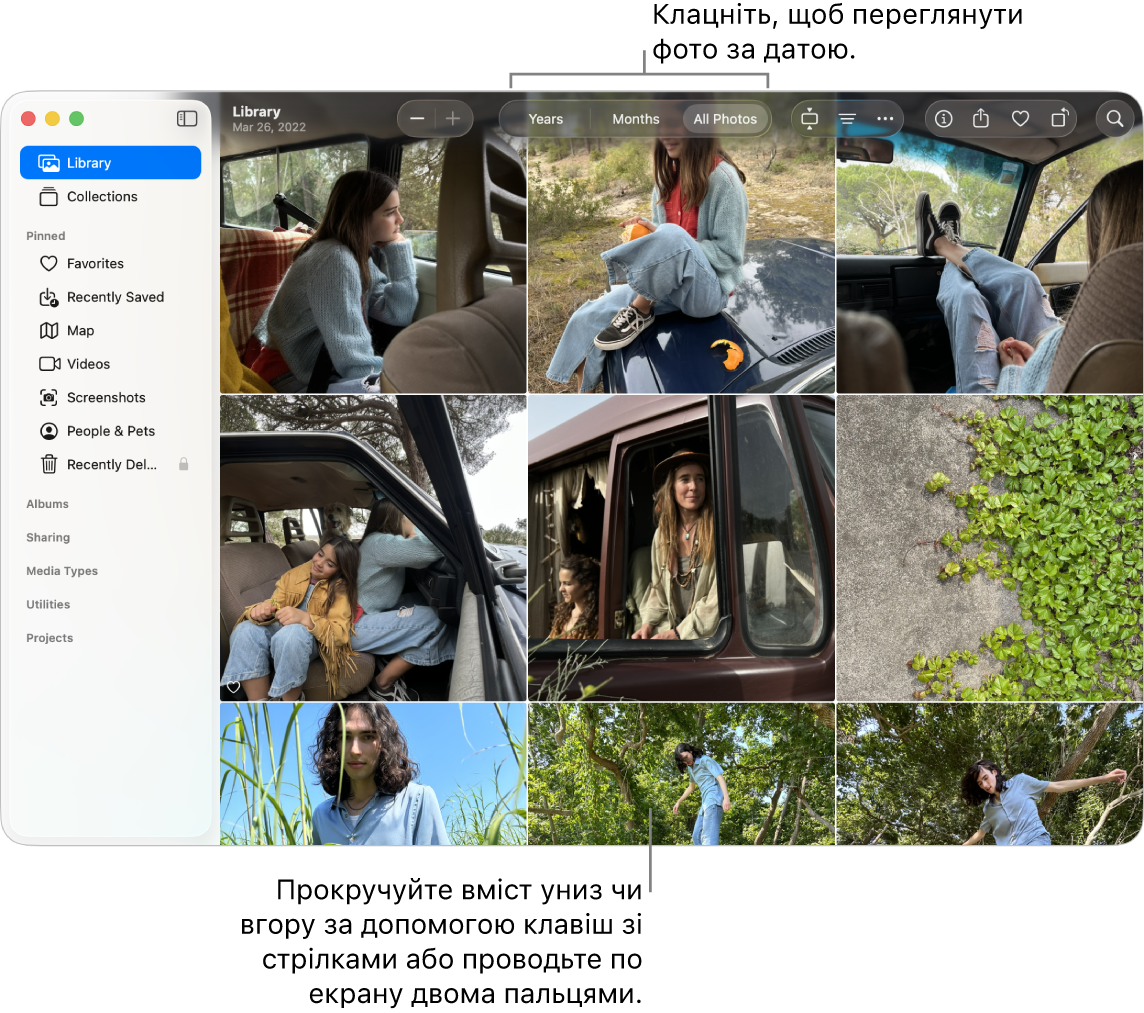Toggle the aspect ratio grid icon

[809, 119]
